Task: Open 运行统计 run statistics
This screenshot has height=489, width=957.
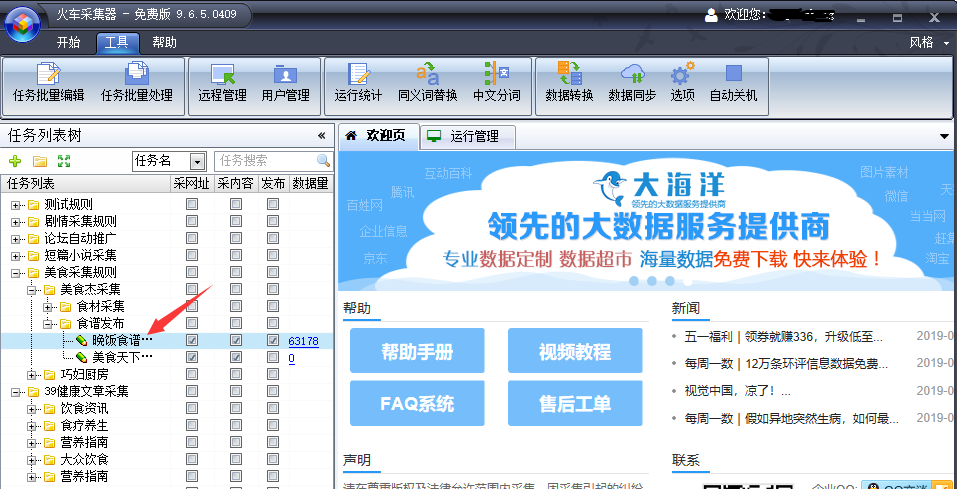Action: click(x=358, y=82)
